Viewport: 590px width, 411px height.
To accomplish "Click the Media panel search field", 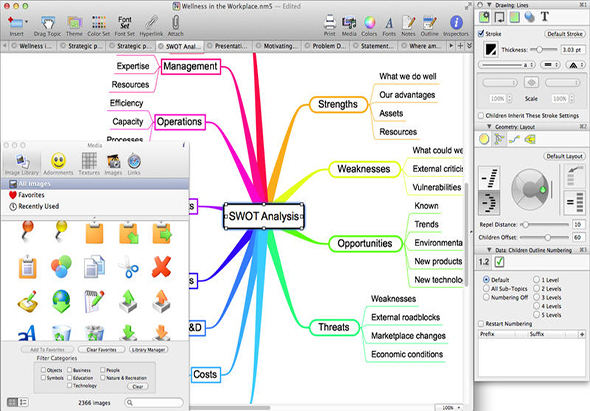I will coord(154,402).
